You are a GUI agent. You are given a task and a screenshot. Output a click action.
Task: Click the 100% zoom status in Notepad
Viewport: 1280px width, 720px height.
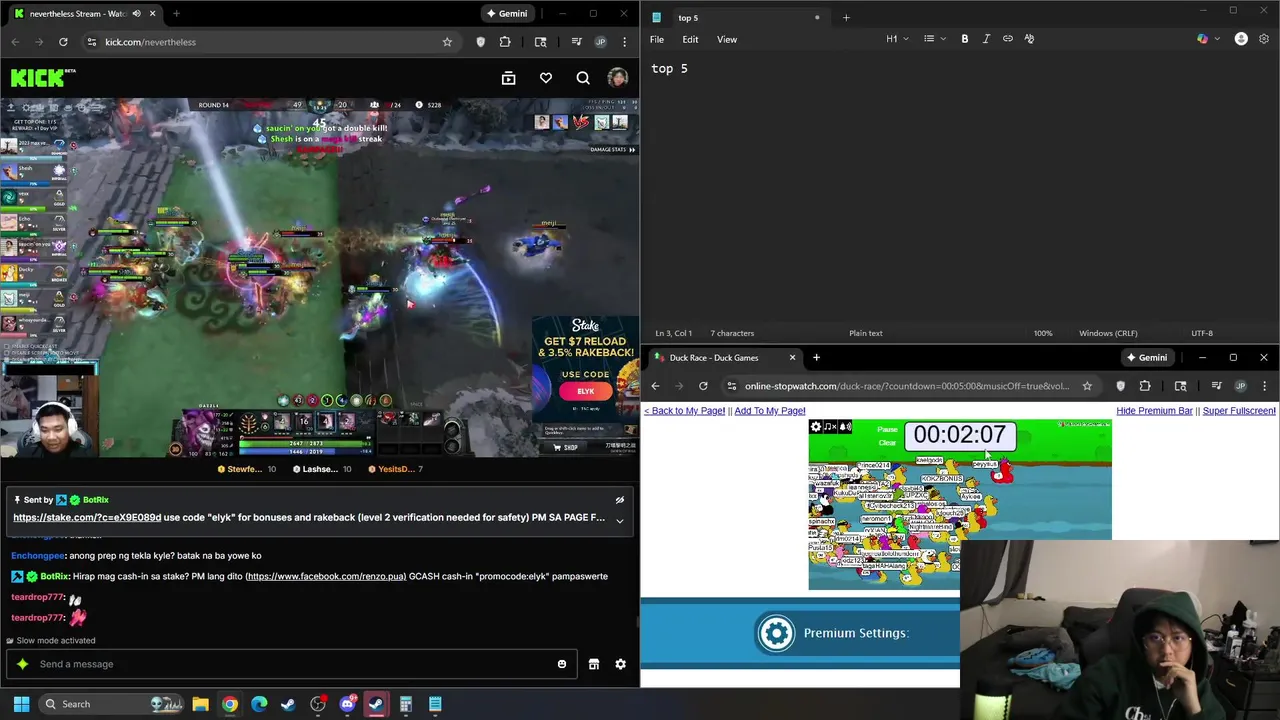[1043, 333]
